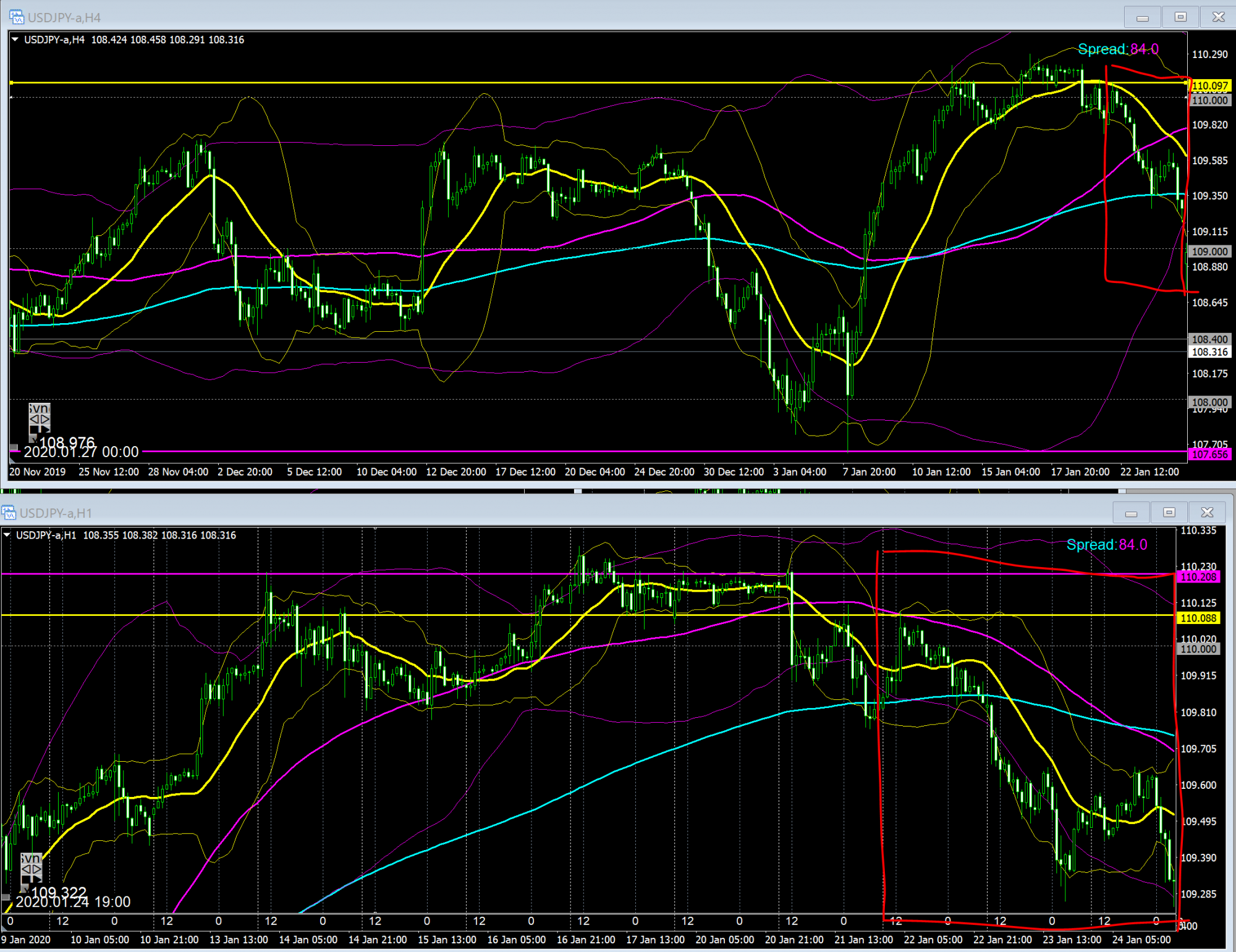Close the USDJPY-a,H4 chart window

[x=1217, y=17]
